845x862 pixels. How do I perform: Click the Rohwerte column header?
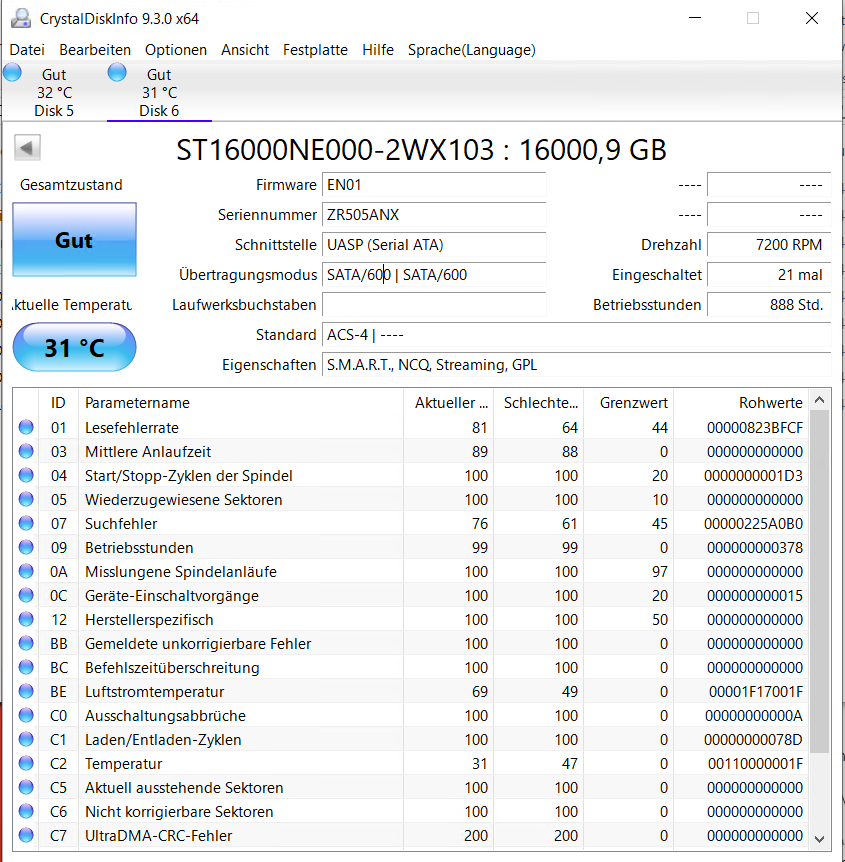tap(741, 402)
